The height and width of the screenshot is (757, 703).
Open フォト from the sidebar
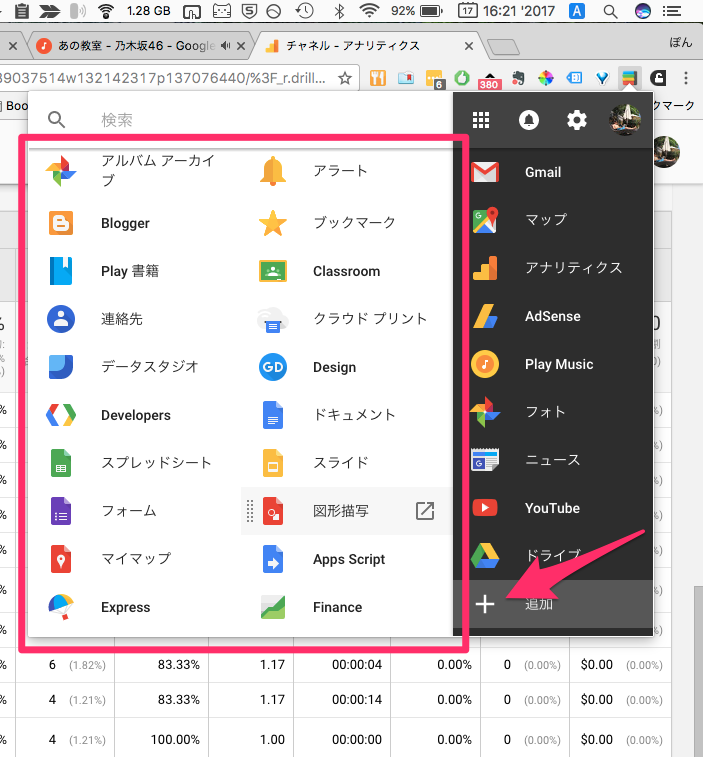point(553,412)
